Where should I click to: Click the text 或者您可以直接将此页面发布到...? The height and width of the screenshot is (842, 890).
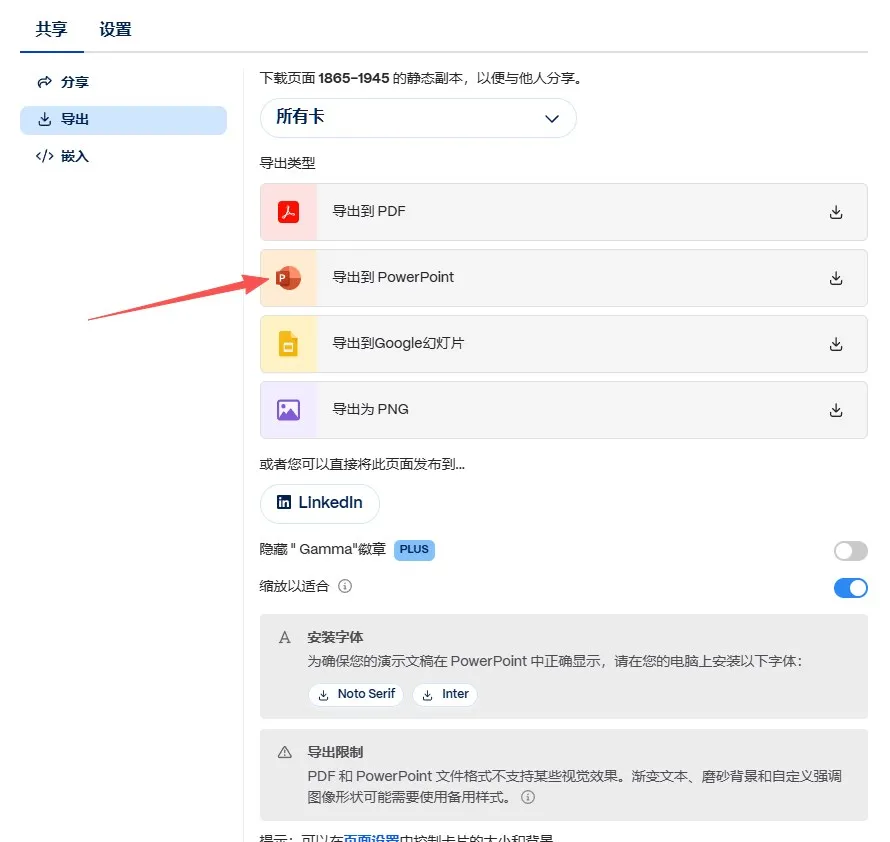tap(362, 464)
